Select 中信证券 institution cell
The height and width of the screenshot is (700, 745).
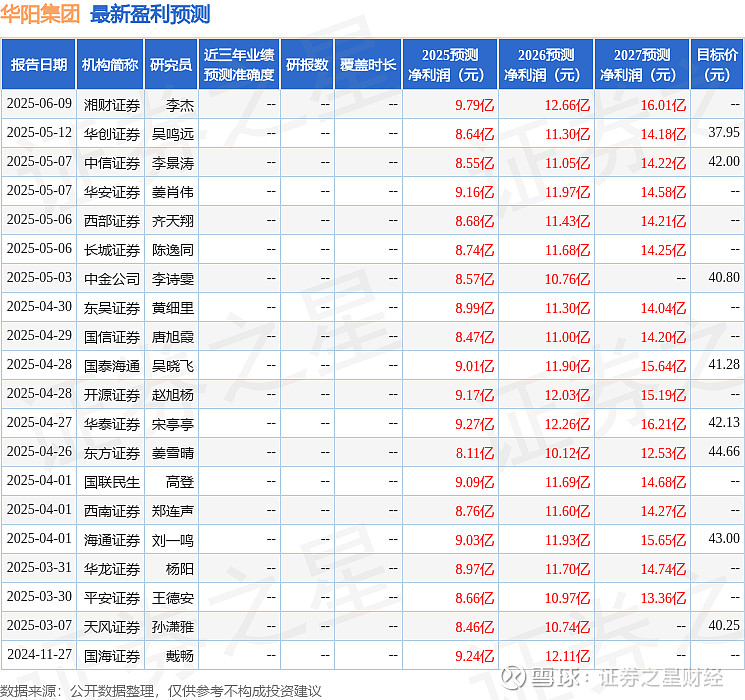pos(112,163)
